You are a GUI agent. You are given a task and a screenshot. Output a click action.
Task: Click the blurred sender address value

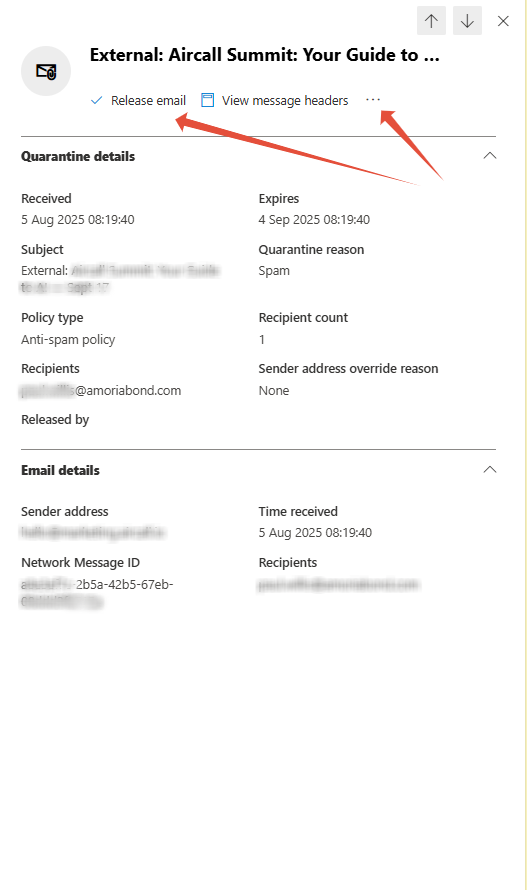(x=93, y=532)
